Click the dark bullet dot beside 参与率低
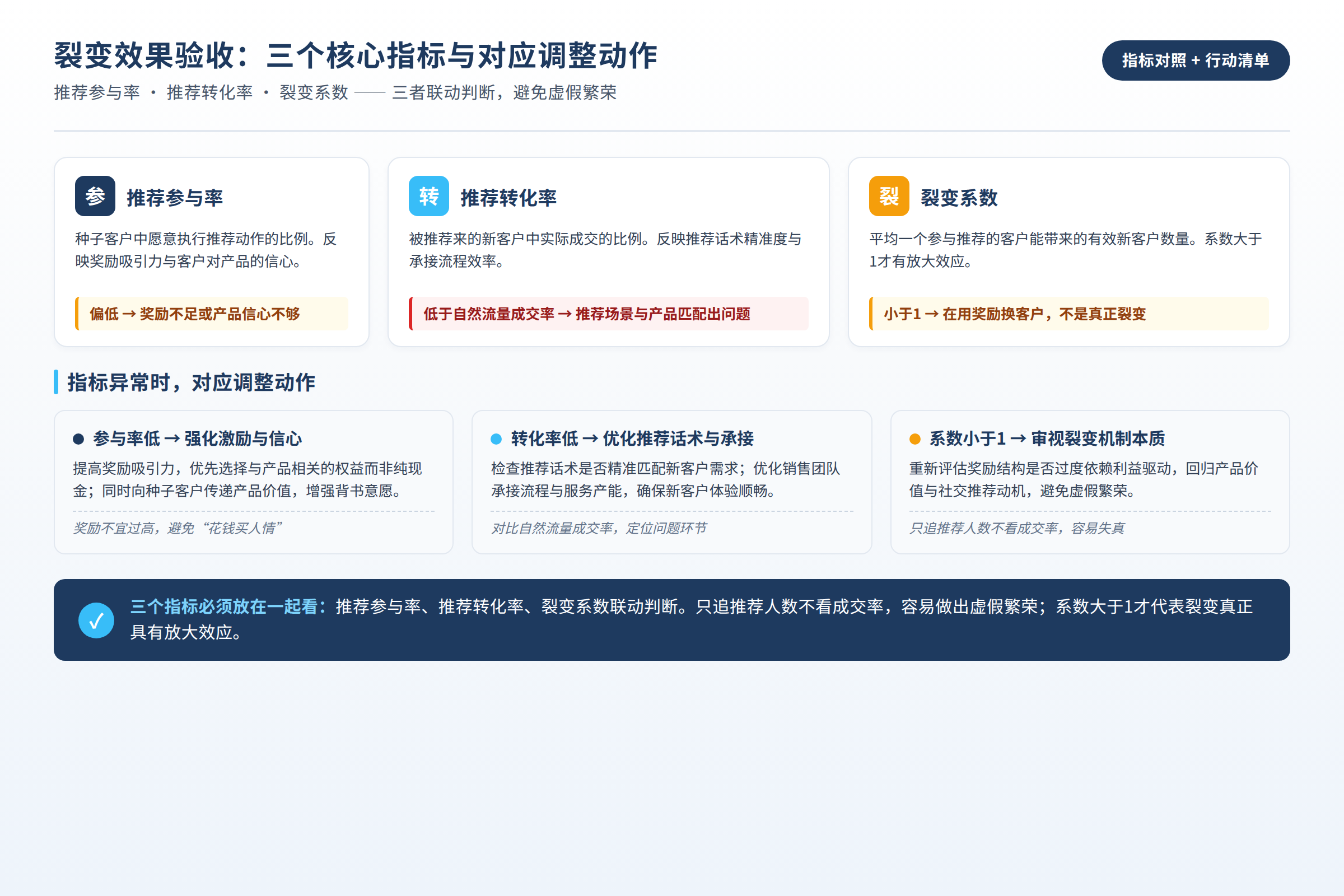Image resolution: width=1344 pixels, height=896 pixels. point(78,439)
